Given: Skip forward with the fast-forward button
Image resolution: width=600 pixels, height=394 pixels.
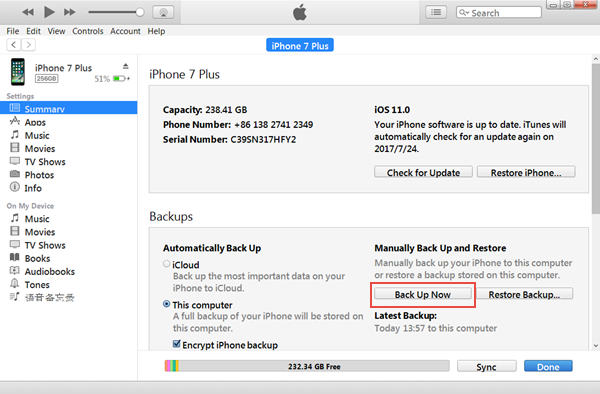Looking at the screenshot, I should [x=70, y=12].
